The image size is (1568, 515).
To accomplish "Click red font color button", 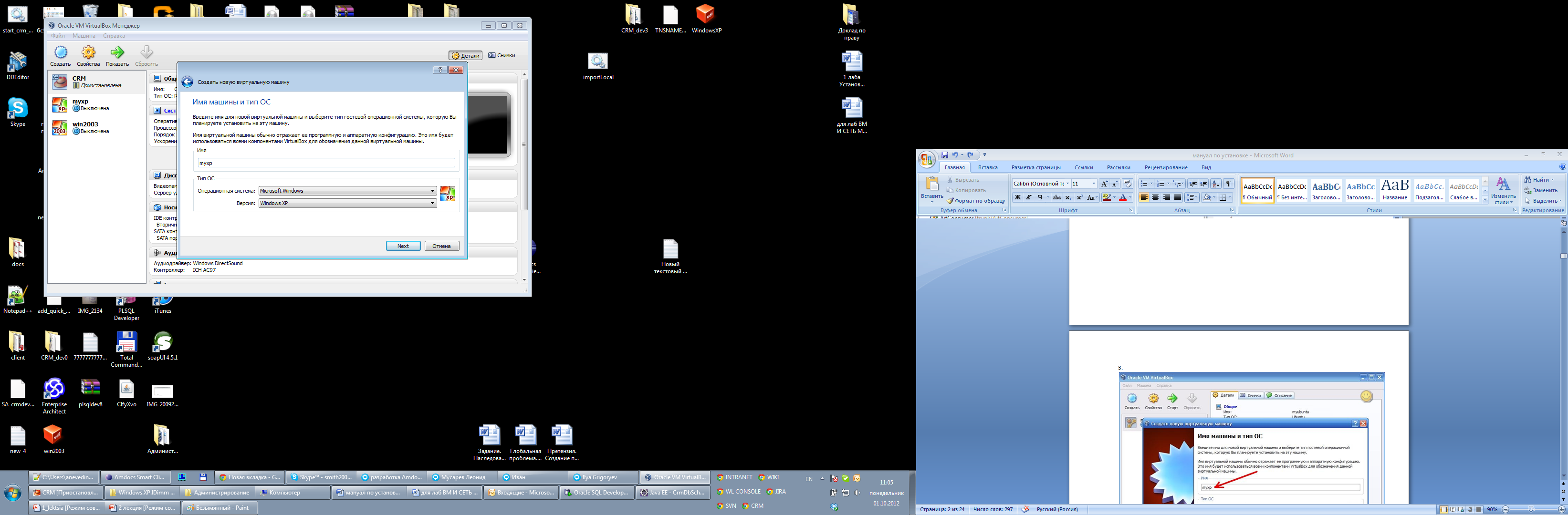I will [1123, 197].
